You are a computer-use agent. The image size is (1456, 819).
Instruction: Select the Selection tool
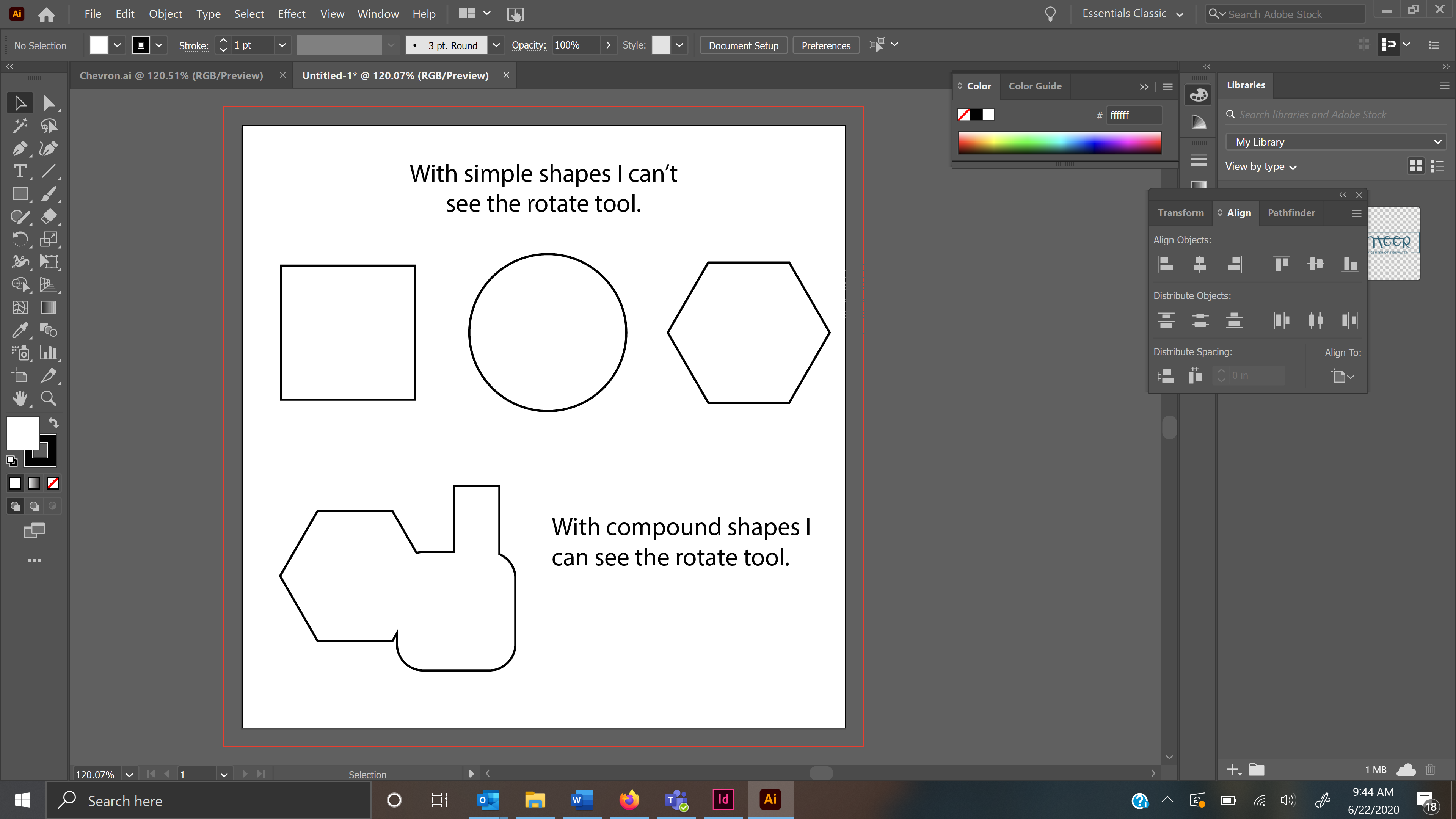20,103
